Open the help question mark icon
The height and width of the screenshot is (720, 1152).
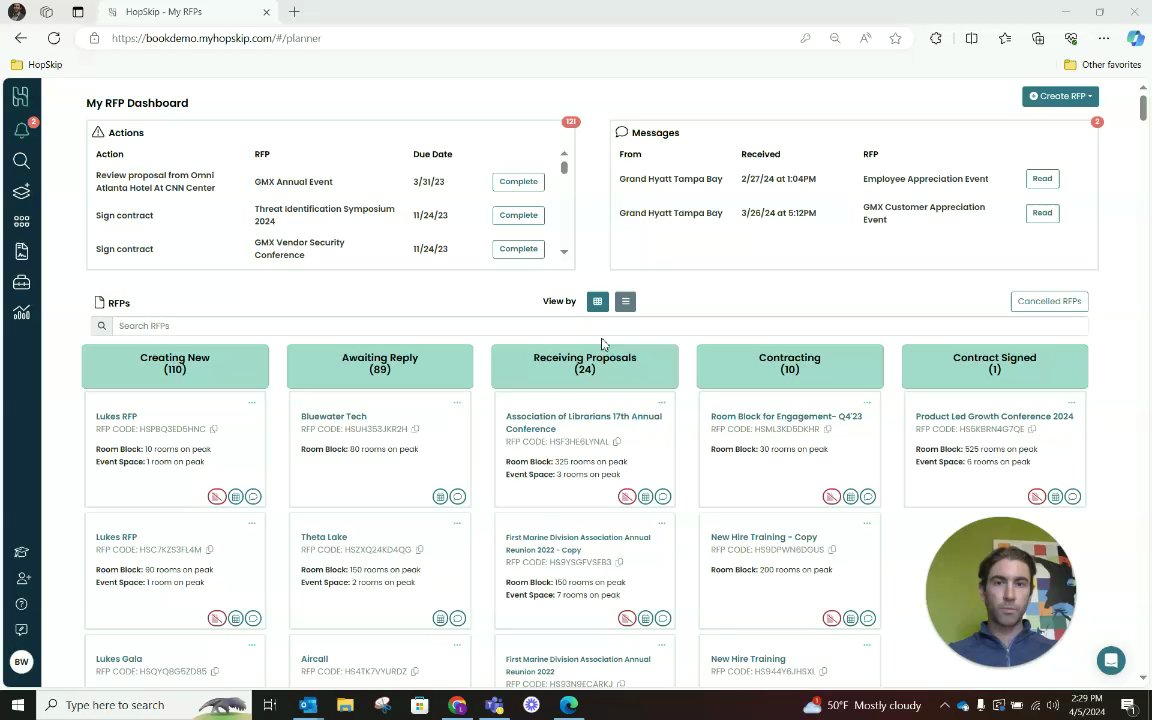(x=21, y=604)
